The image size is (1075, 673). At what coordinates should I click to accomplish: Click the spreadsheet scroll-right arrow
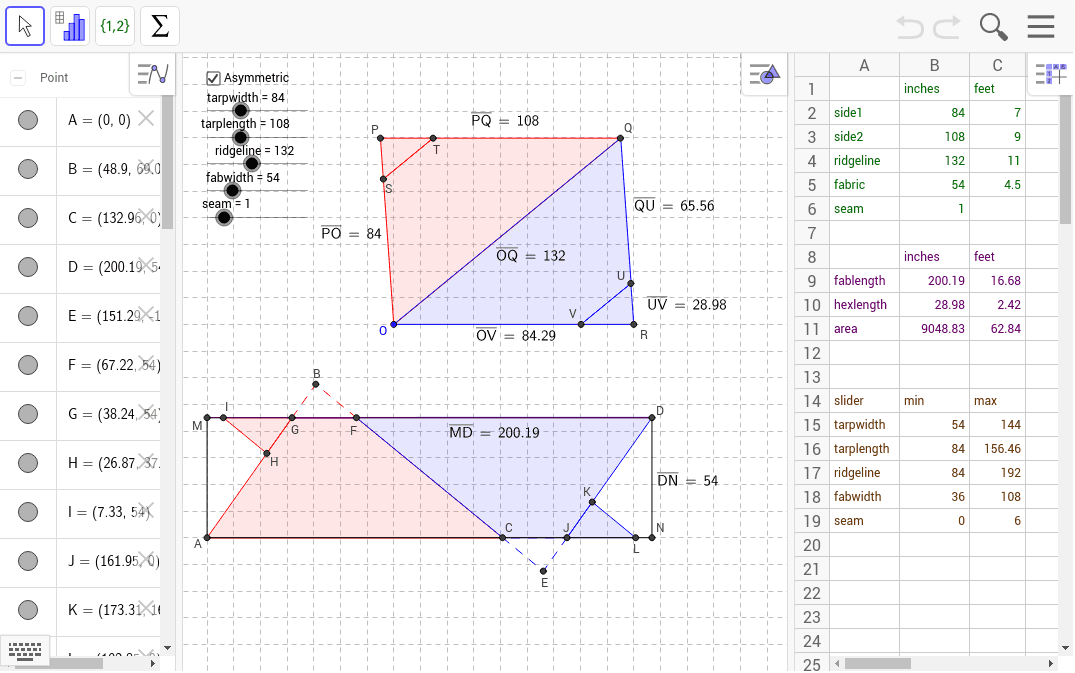(1050, 663)
